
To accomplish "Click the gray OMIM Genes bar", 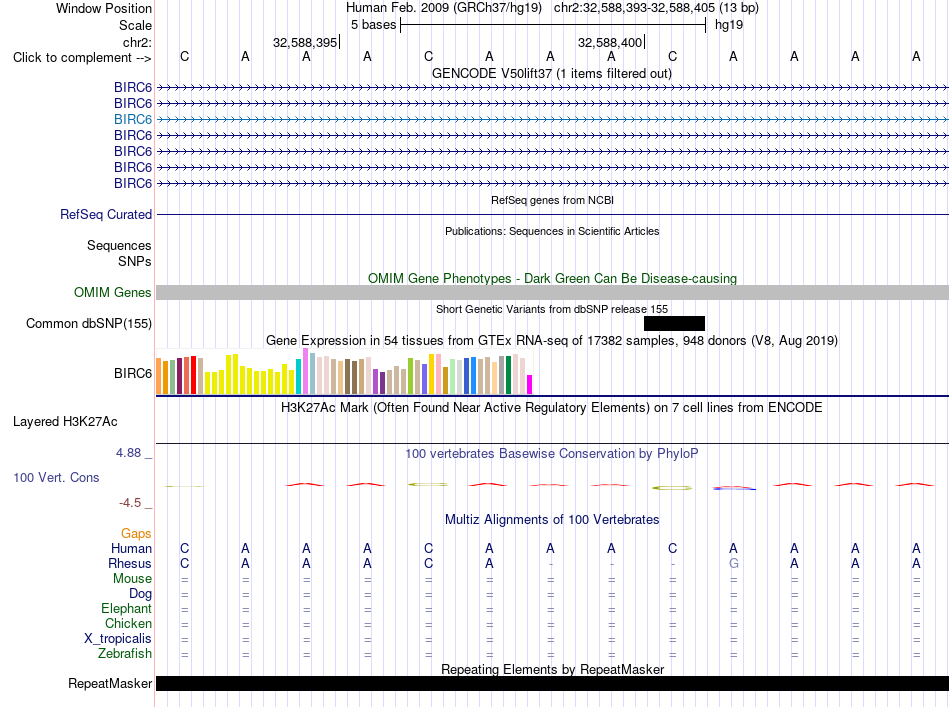I will tap(553, 293).
